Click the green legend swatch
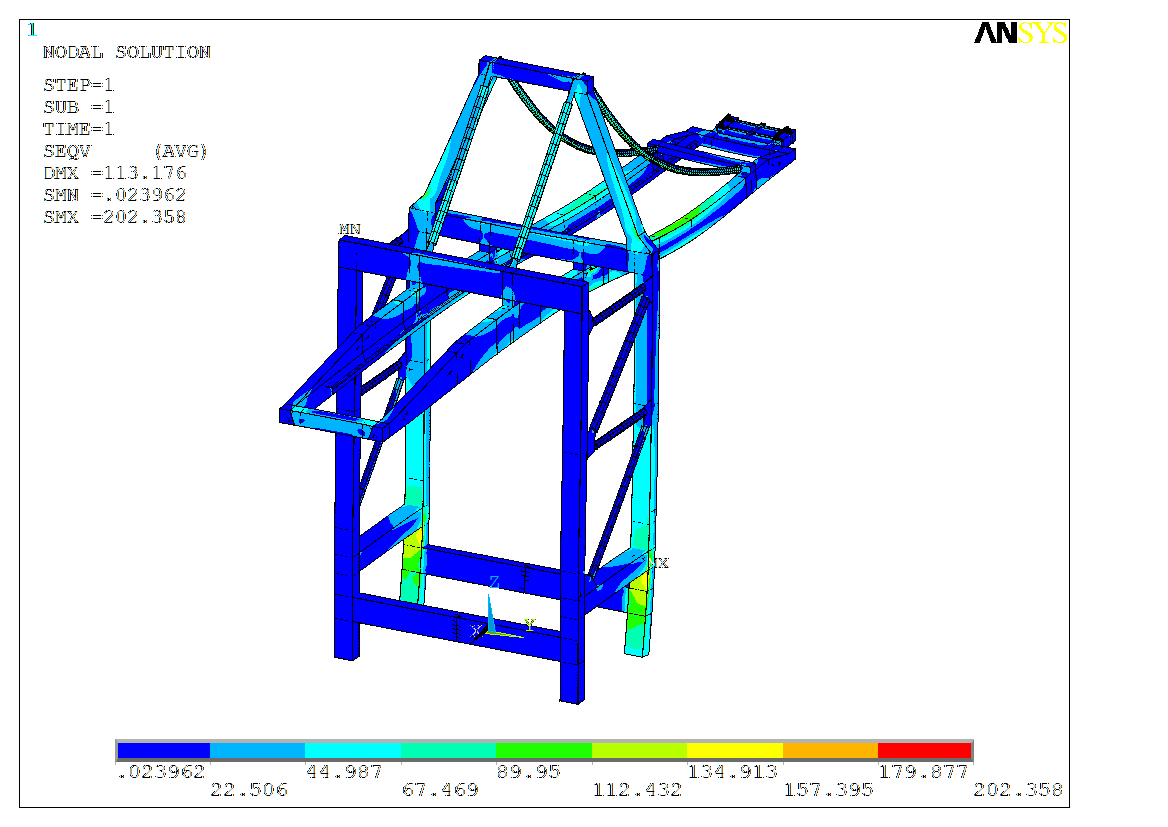Viewport: 1168px width, 827px height. [544, 750]
